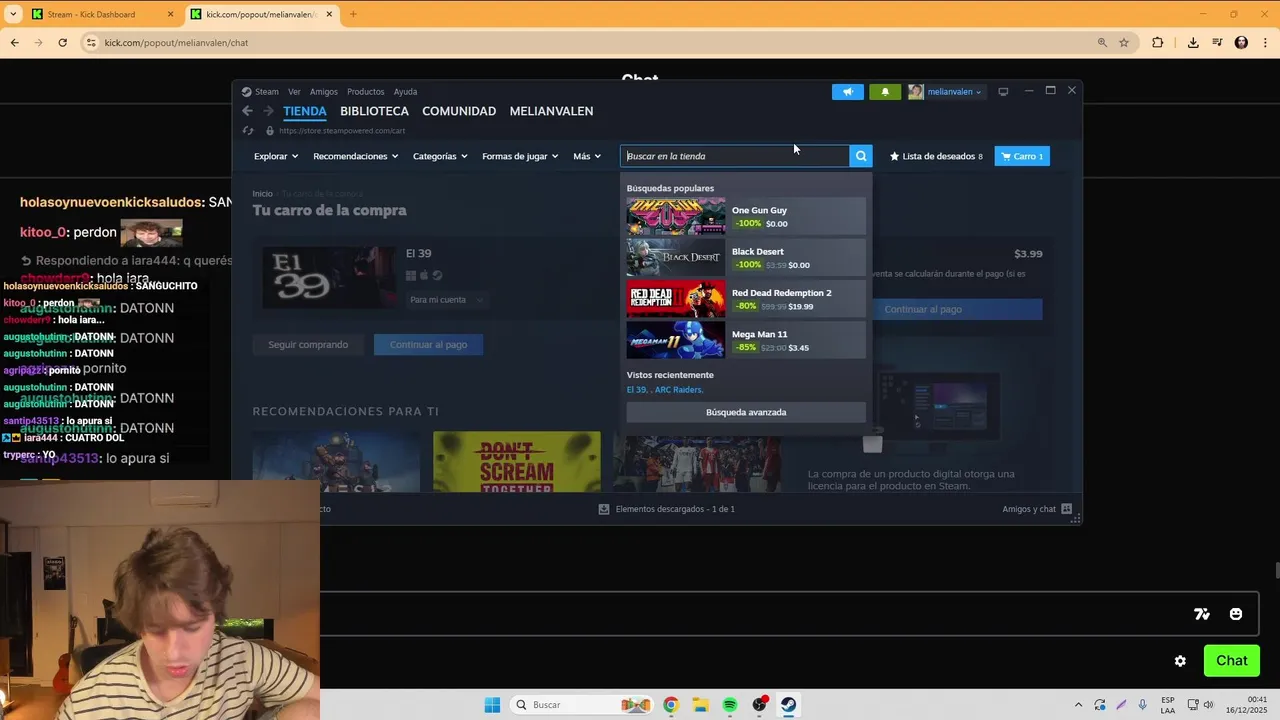Open Spotify from the taskbar
Image resolution: width=1280 pixels, height=720 pixels.
tap(730, 705)
